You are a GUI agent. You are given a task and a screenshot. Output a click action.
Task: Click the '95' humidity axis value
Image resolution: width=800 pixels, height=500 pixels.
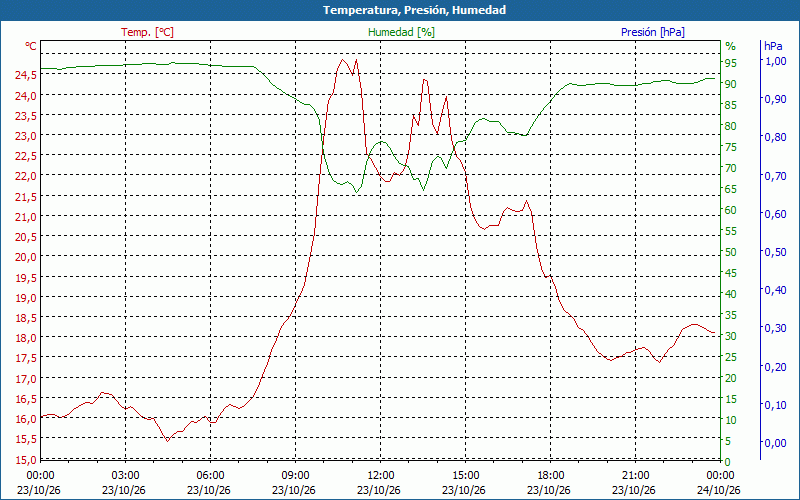(x=731, y=63)
